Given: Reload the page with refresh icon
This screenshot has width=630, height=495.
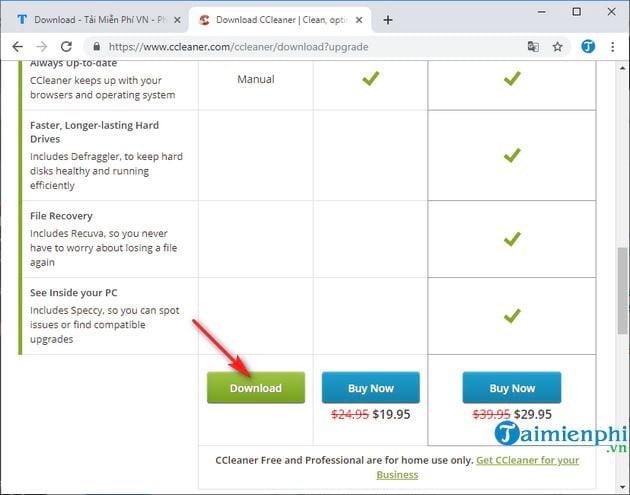Looking at the screenshot, I should pyautogui.click(x=66, y=47).
